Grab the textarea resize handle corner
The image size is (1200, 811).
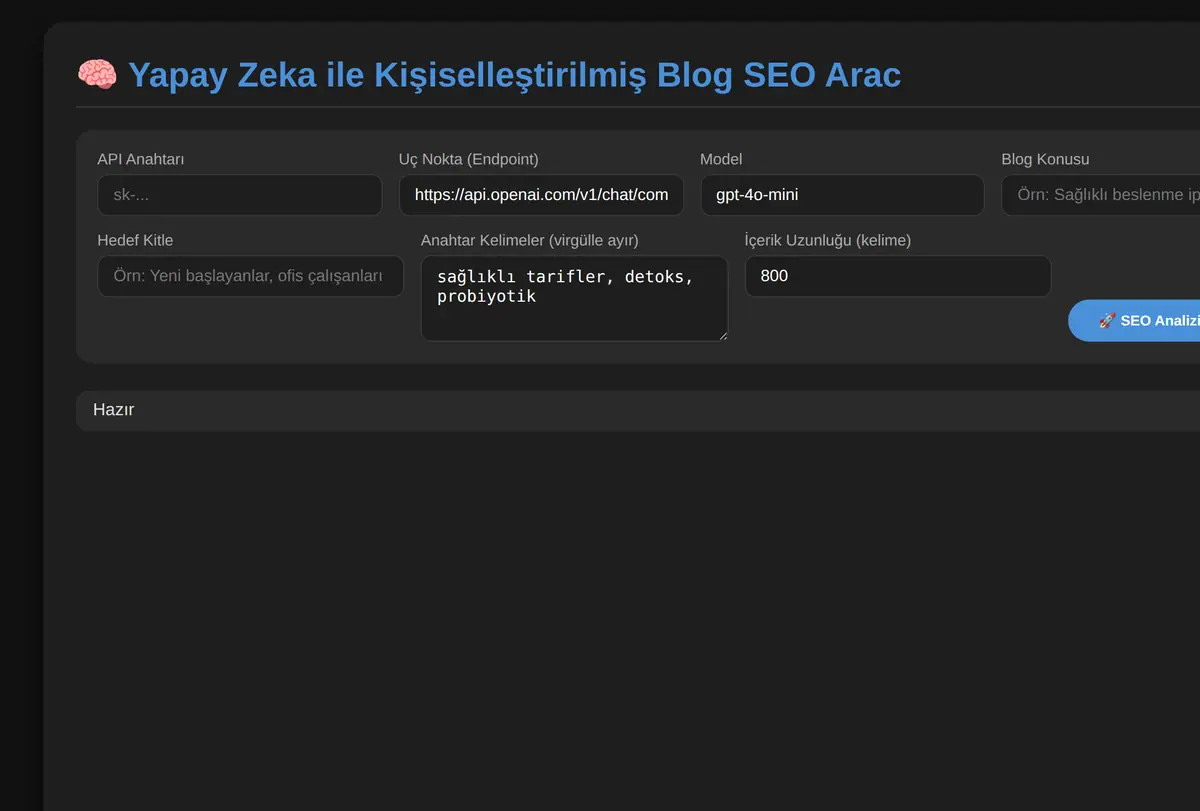[x=722, y=335]
